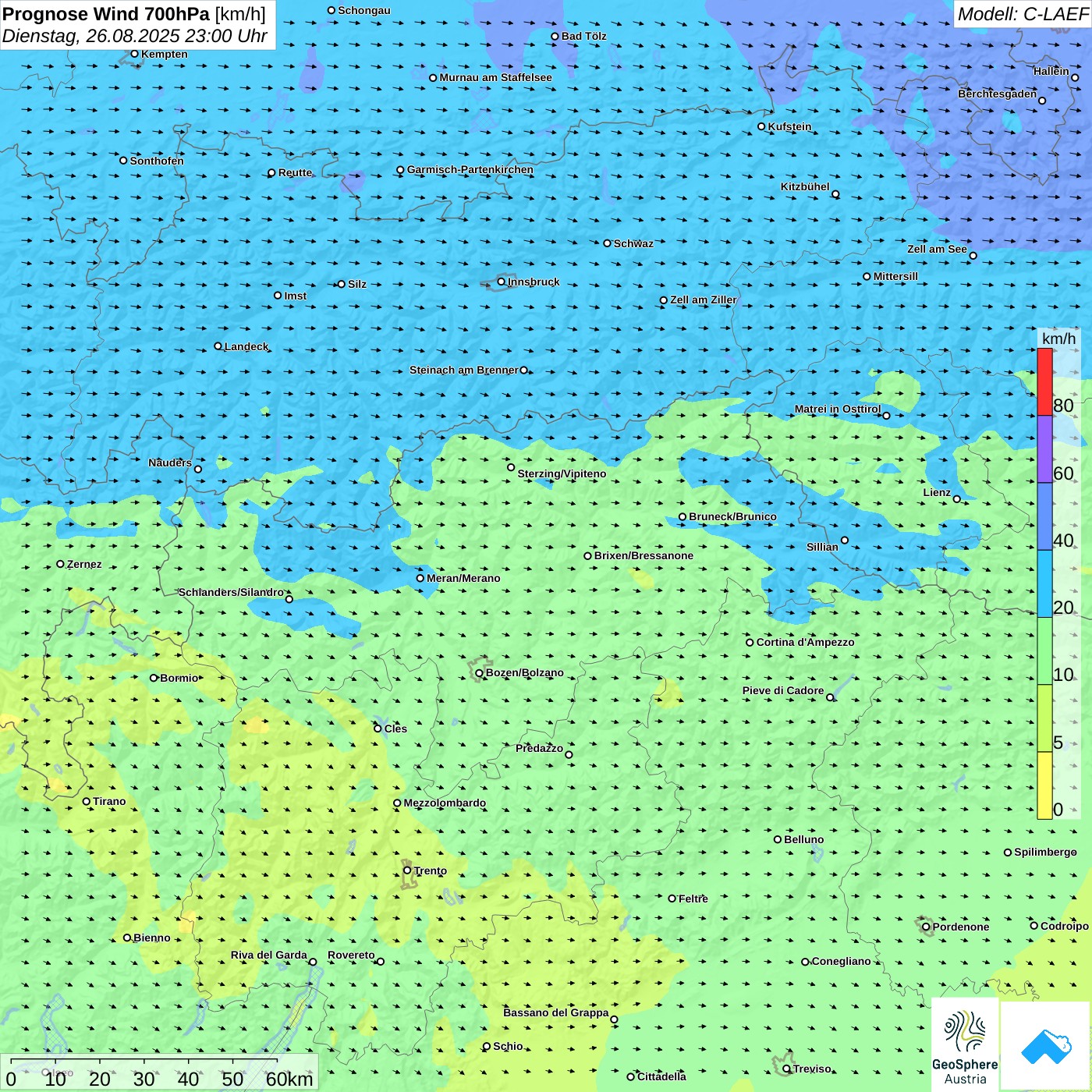Click the 'Sonthofen' label
The height and width of the screenshot is (1092, 1092).
[157, 161]
